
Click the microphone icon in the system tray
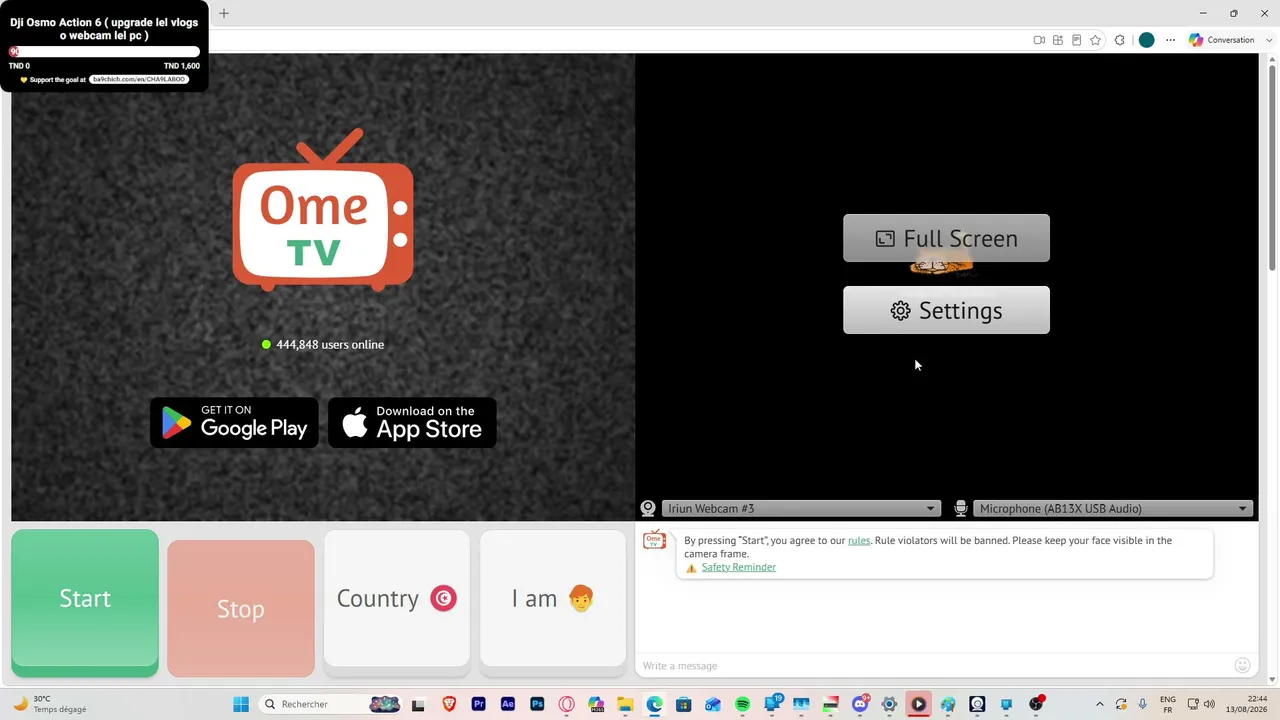coord(1142,704)
